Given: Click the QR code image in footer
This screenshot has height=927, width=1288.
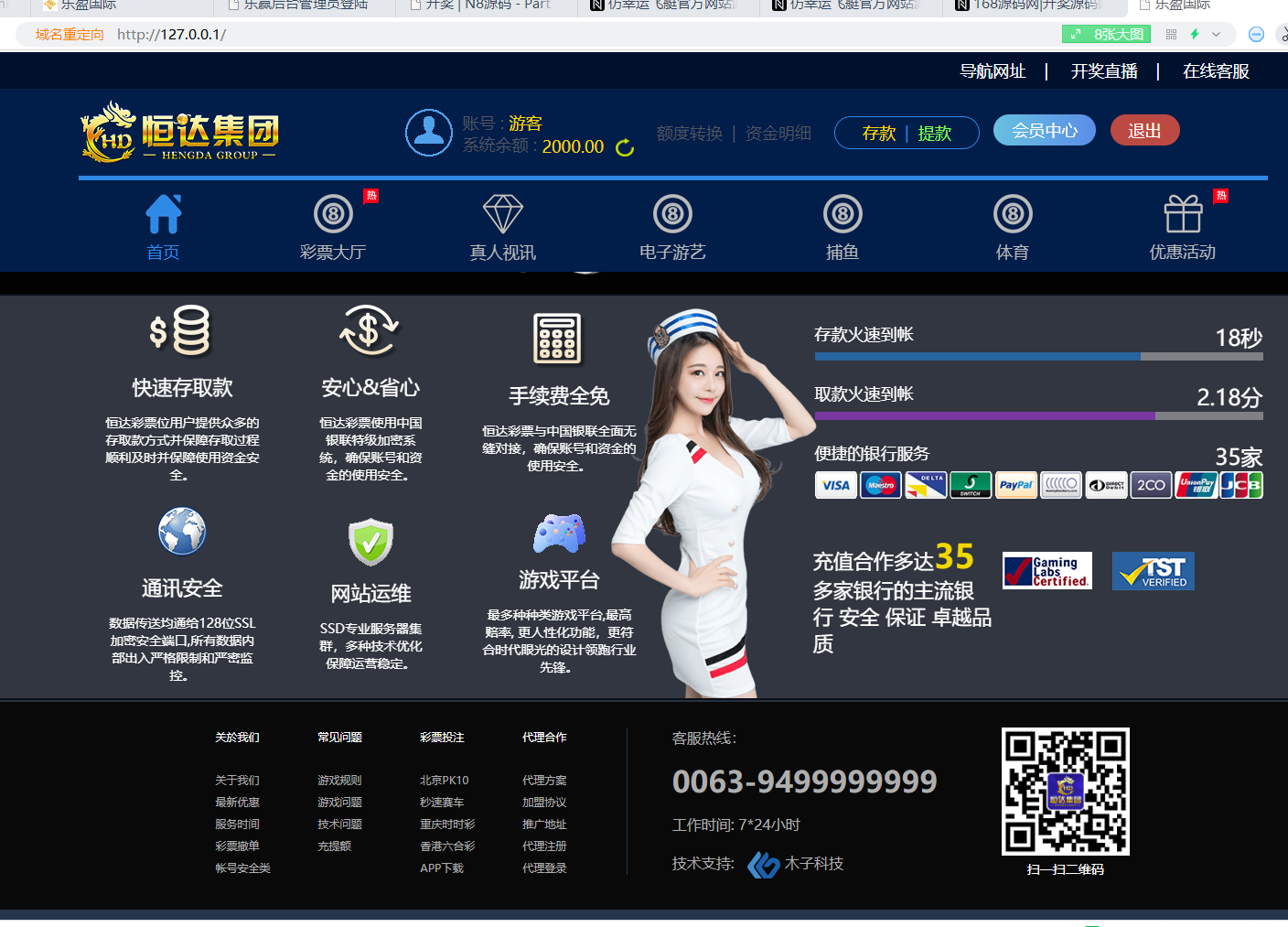Looking at the screenshot, I should point(1065,792).
